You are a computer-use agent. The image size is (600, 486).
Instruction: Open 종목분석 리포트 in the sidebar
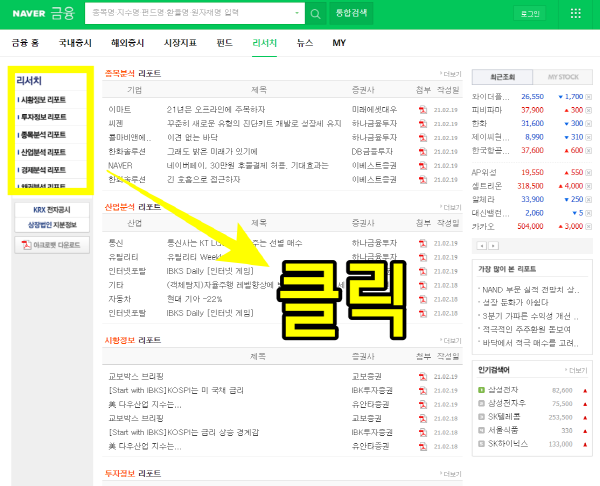43,135
